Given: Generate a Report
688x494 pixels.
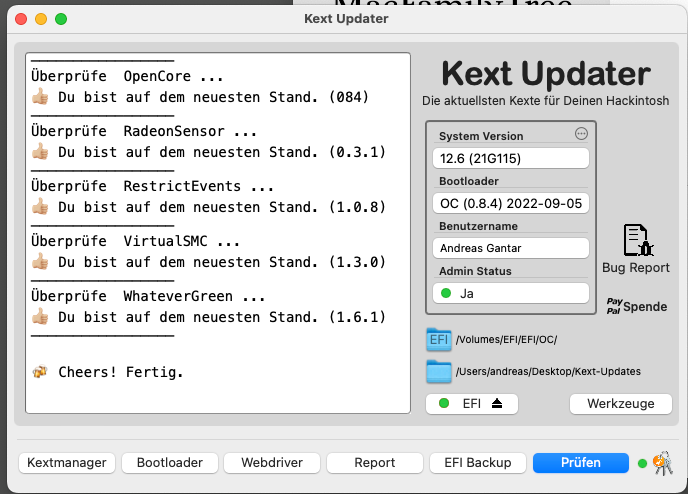Looking at the screenshot, I should point(375,463).
